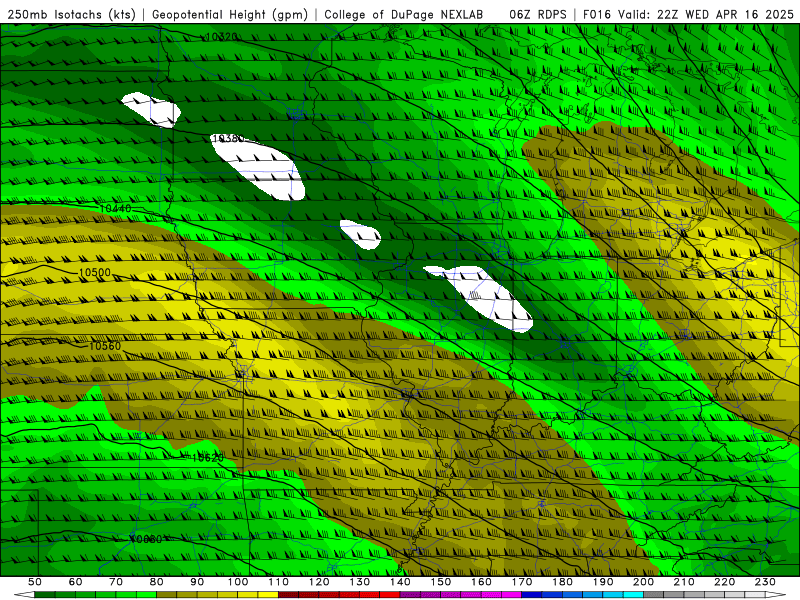Click the olive swatch just right of 80
800x600 pixels.
[x=166, y=595]
